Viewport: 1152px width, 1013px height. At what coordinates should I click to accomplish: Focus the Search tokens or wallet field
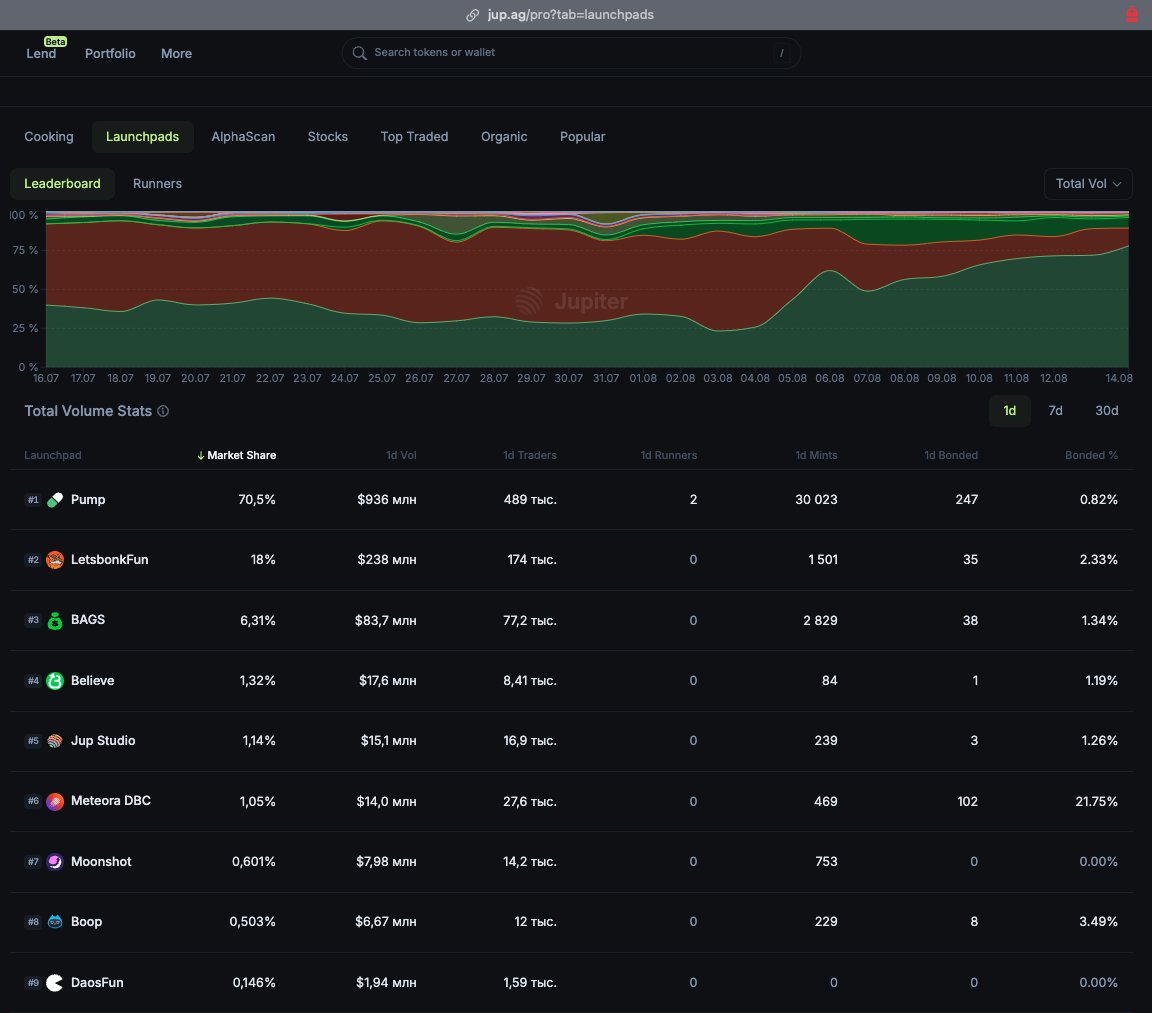tap(571, 53)
